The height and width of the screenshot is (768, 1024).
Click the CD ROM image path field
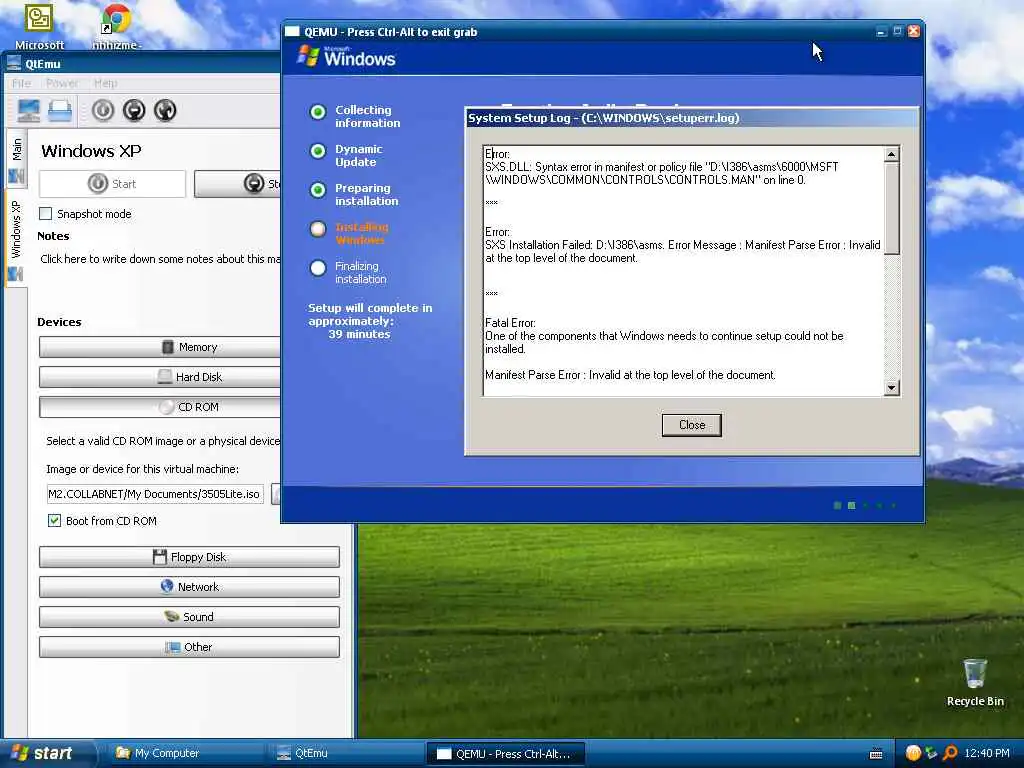155,494
